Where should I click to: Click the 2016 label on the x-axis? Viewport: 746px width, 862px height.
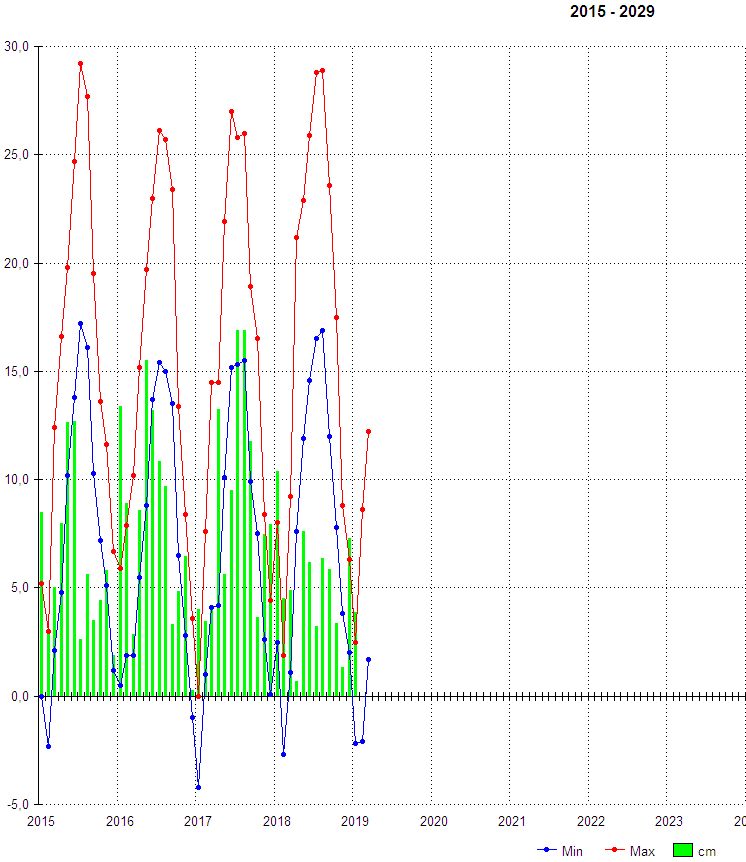(x=119, y=821)
